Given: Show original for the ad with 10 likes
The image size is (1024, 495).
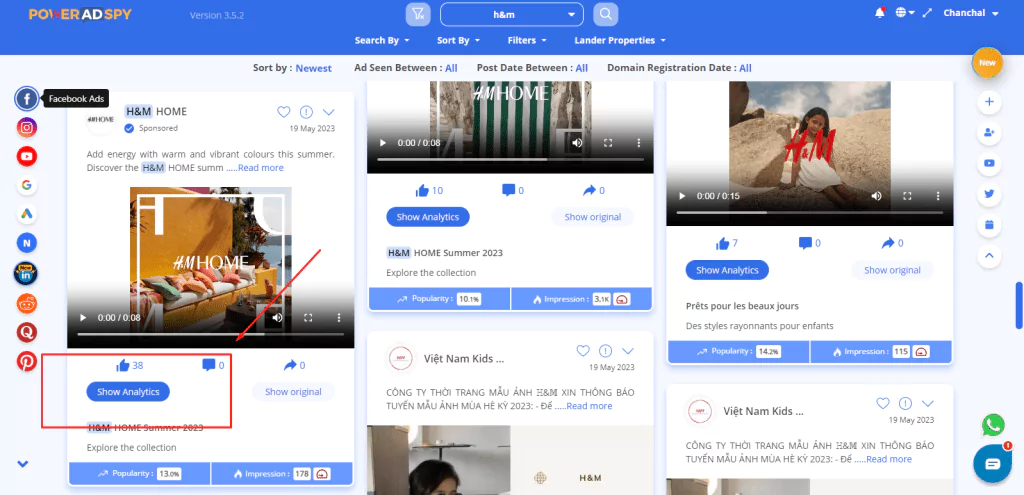Looking at the screenshot, I should (x=593, y=217).
